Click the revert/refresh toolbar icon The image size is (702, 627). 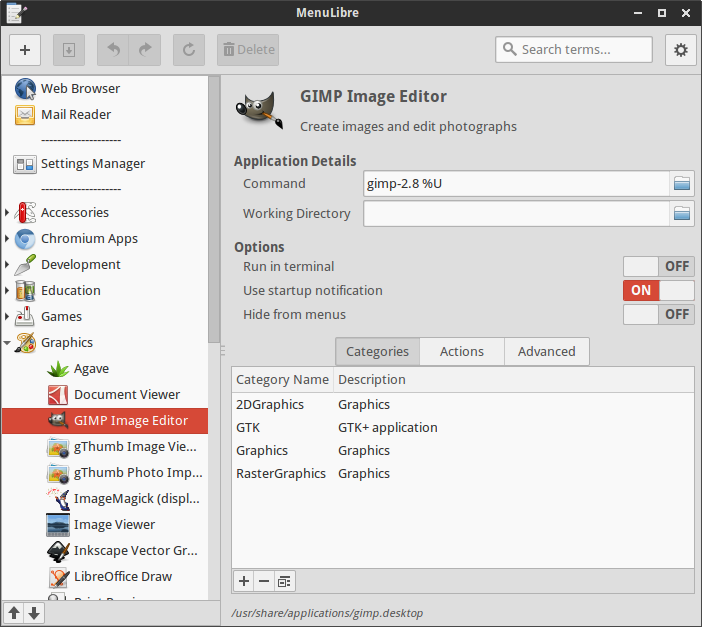click(x=189, y=50)
